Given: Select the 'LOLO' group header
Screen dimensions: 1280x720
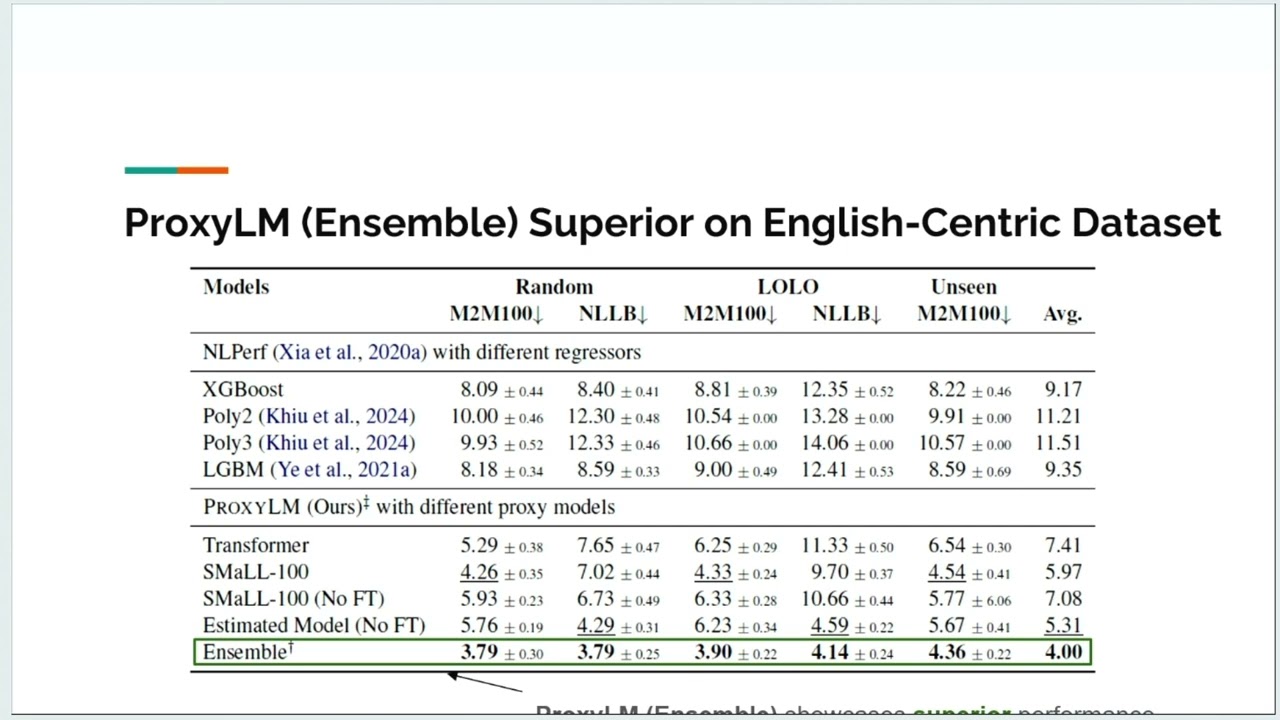Looking at the screenshot, I should click(788, 287).
